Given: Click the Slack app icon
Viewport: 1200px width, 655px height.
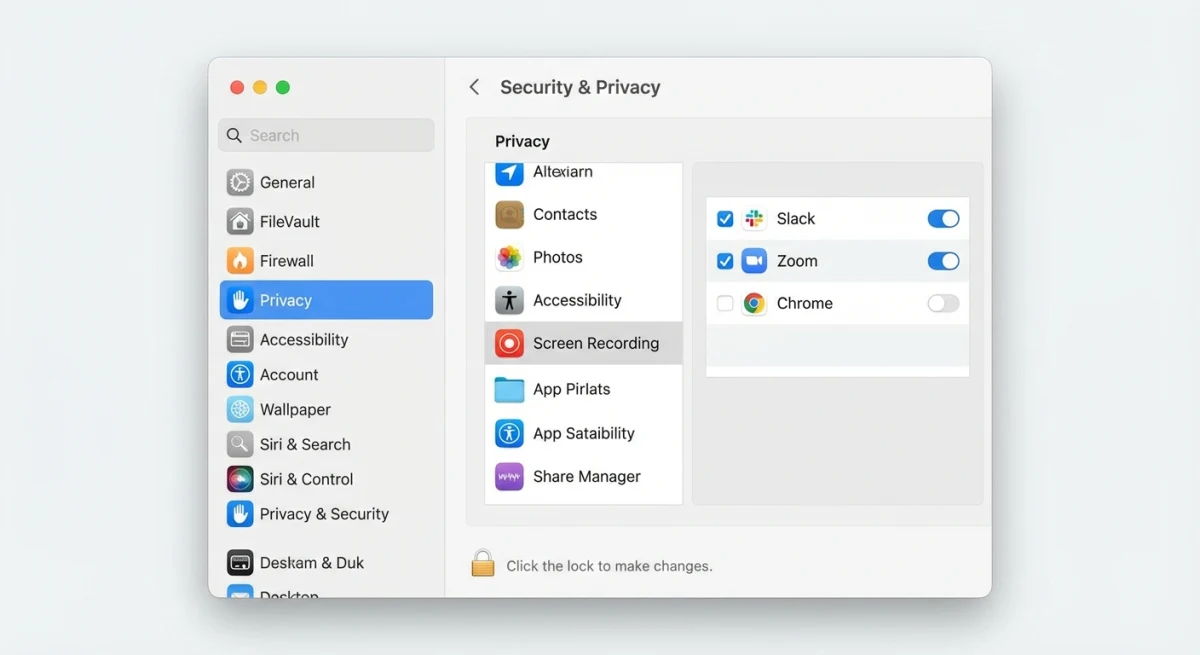Looking at the screenshot, I should (x=754, y=218).
